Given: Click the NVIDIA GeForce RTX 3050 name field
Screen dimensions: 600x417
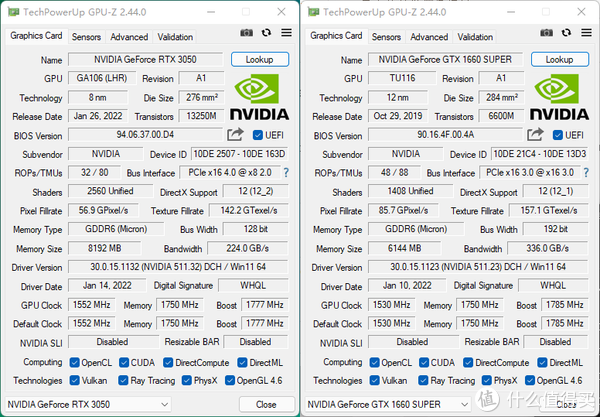Looking at the screenshot, I should coord(145,59).
